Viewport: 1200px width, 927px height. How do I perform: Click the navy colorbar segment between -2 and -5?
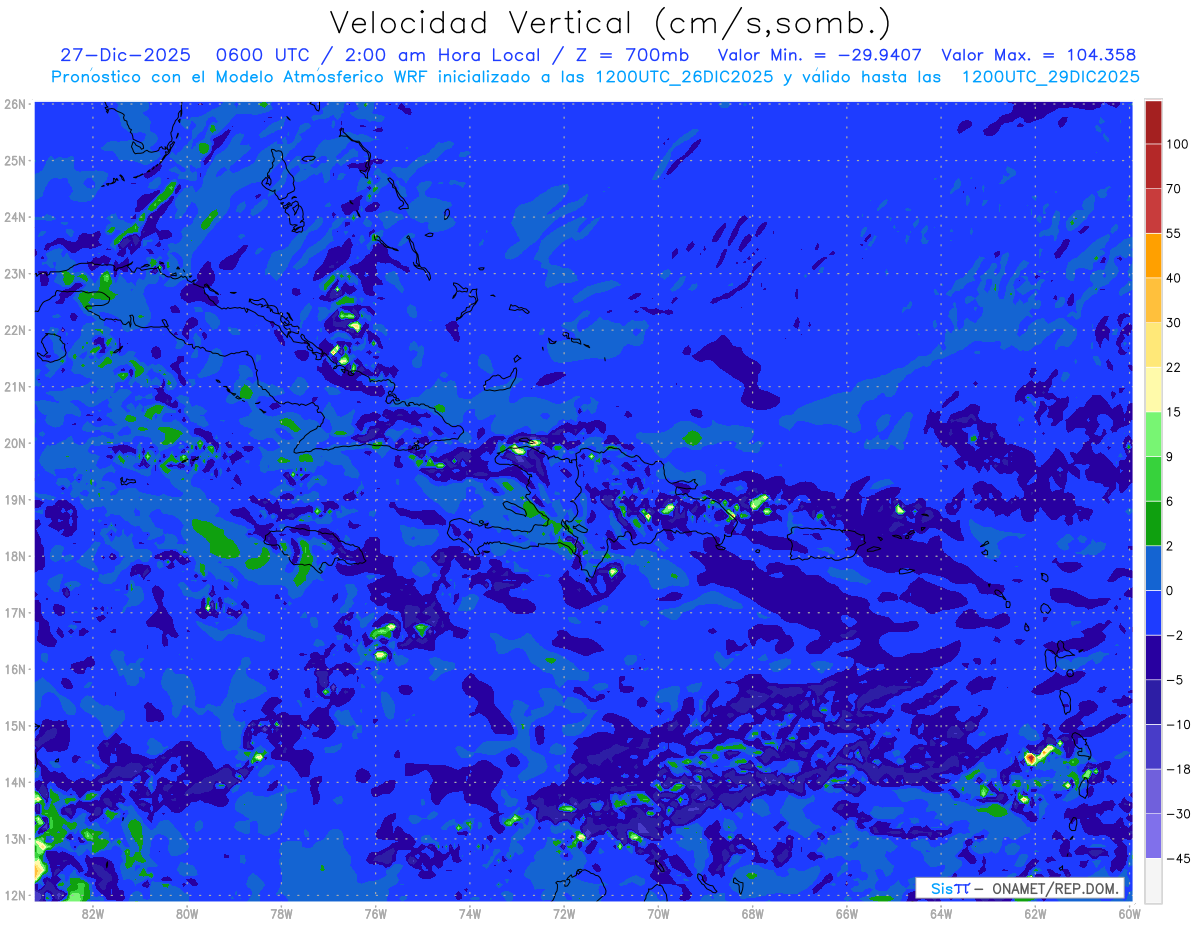click(1153, 657)
